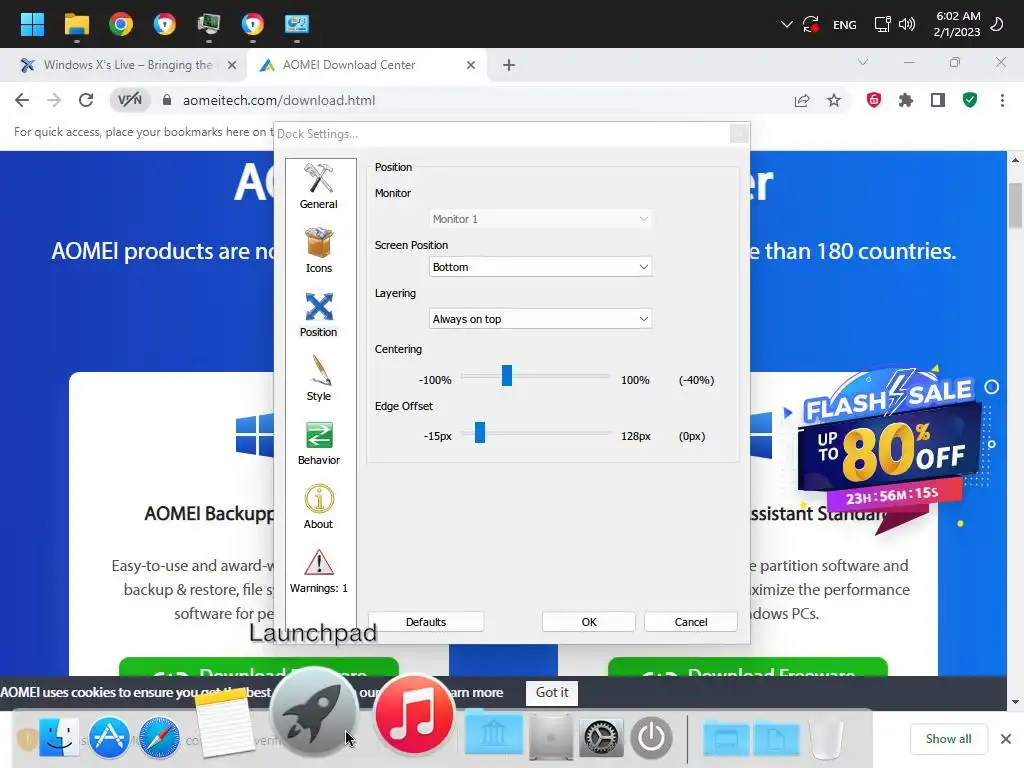Open Launchpad rocket icon in dock
The image size is (1024, 768).
[x=315, y=714]
